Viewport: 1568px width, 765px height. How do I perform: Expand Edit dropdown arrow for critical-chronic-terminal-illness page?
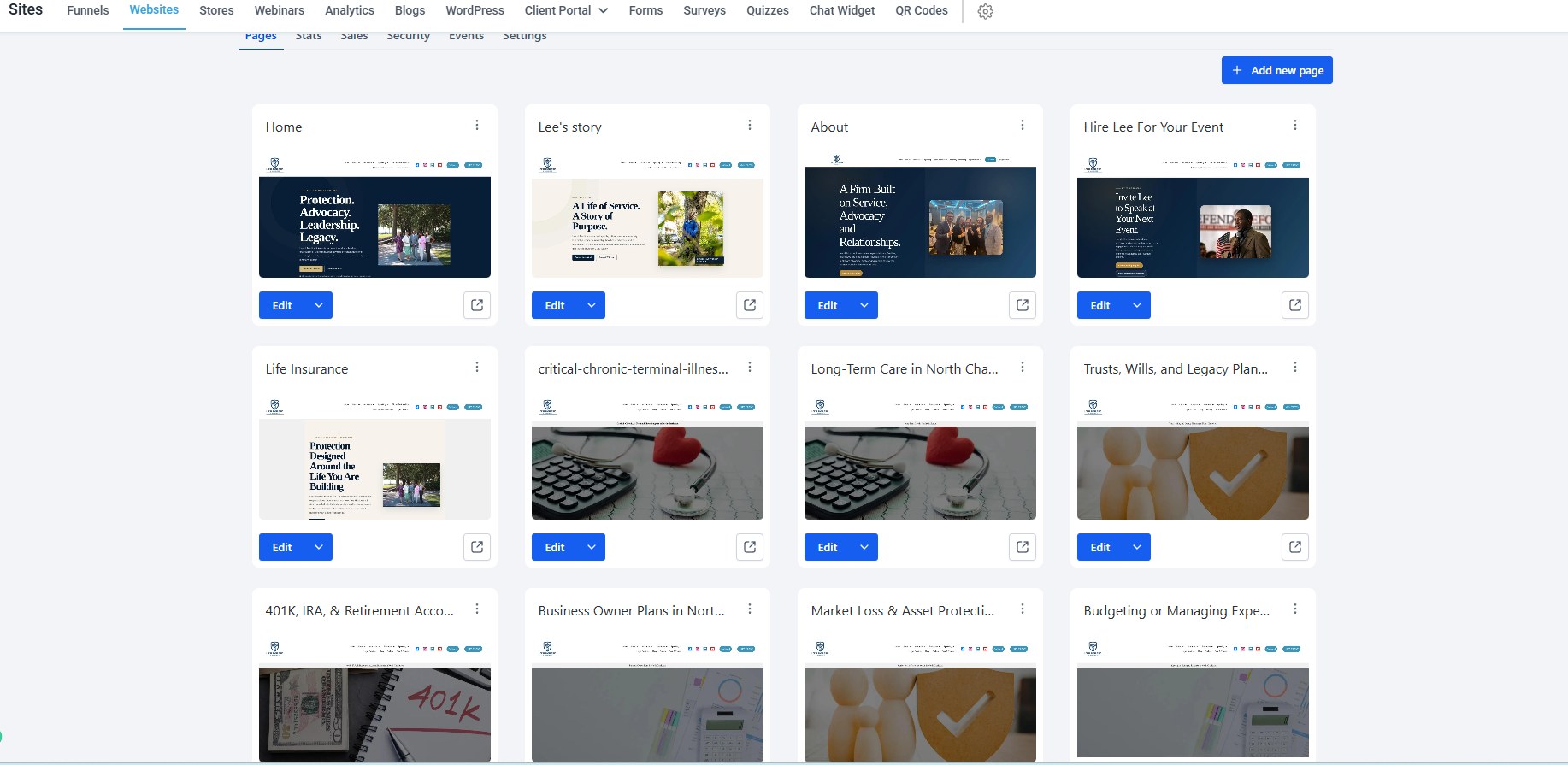[592, 547]
